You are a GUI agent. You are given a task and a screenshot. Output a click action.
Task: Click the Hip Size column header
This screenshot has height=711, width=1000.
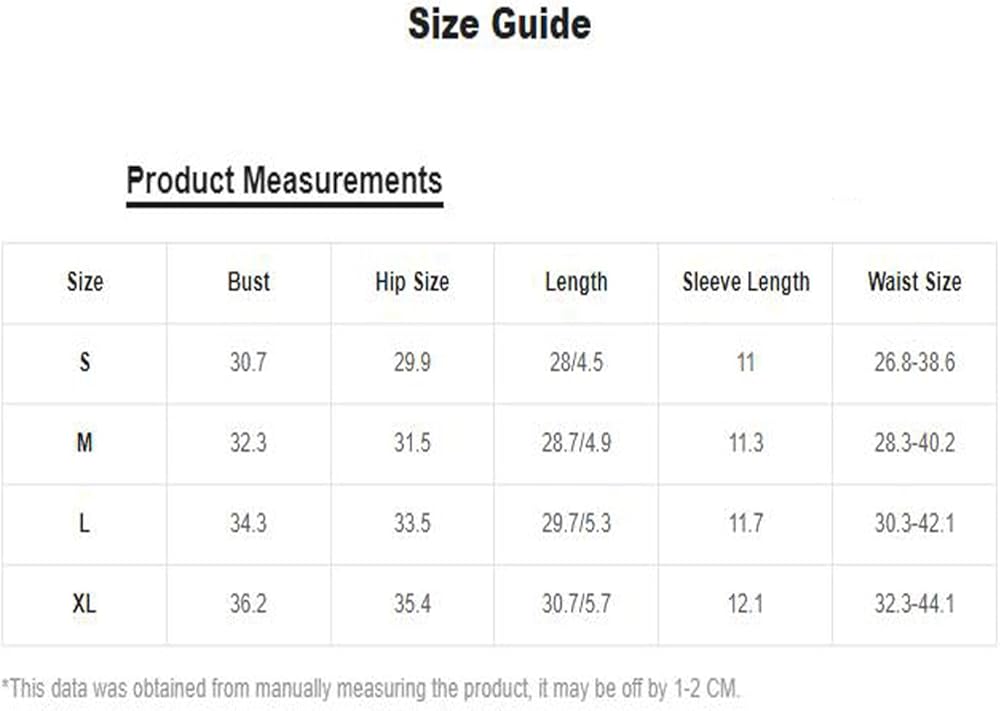pos(412,282)
